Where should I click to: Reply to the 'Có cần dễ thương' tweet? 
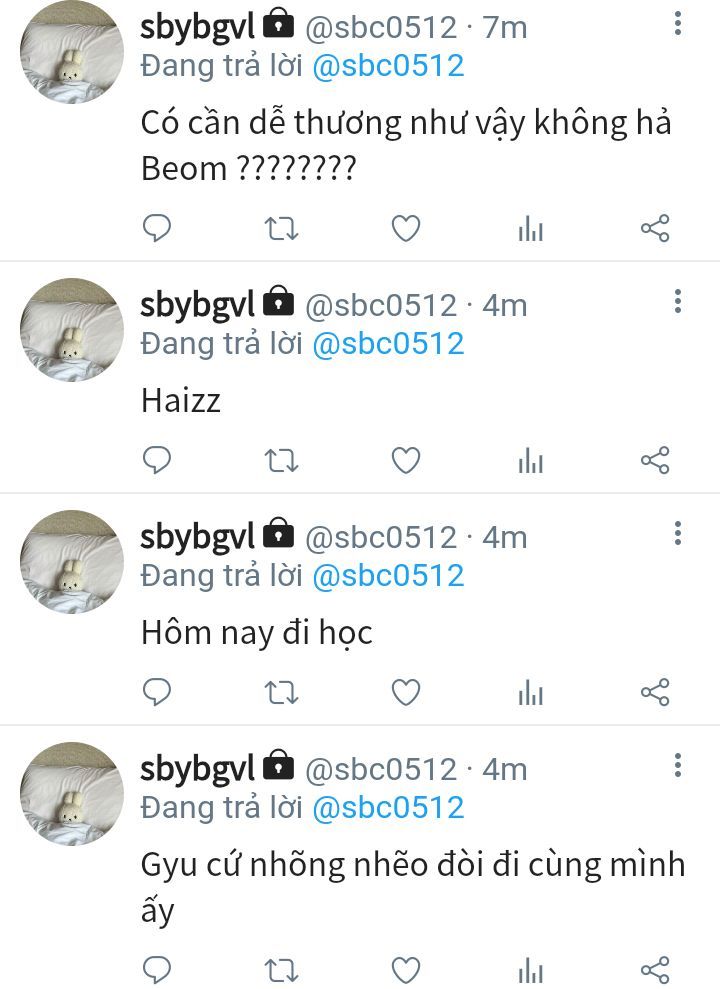(157, 229)
